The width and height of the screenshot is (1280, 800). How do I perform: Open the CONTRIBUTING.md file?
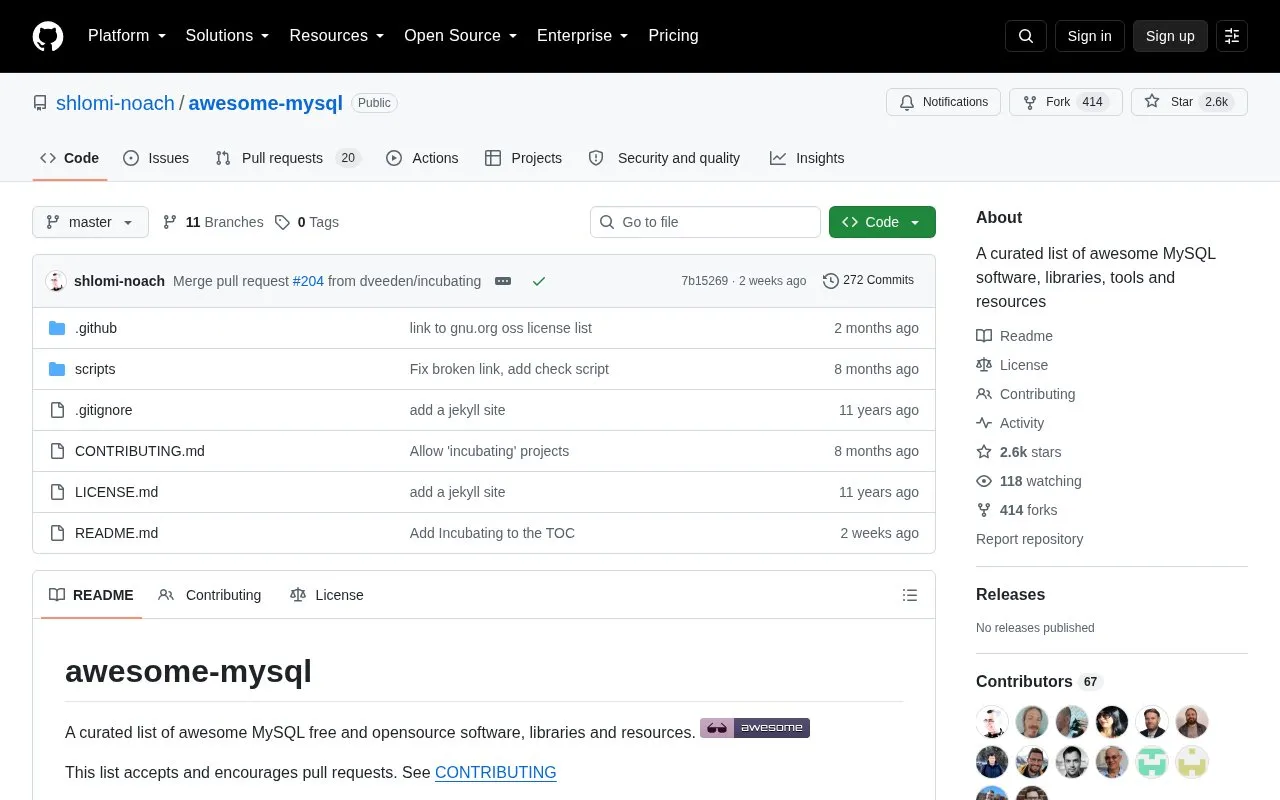[140, 451]
